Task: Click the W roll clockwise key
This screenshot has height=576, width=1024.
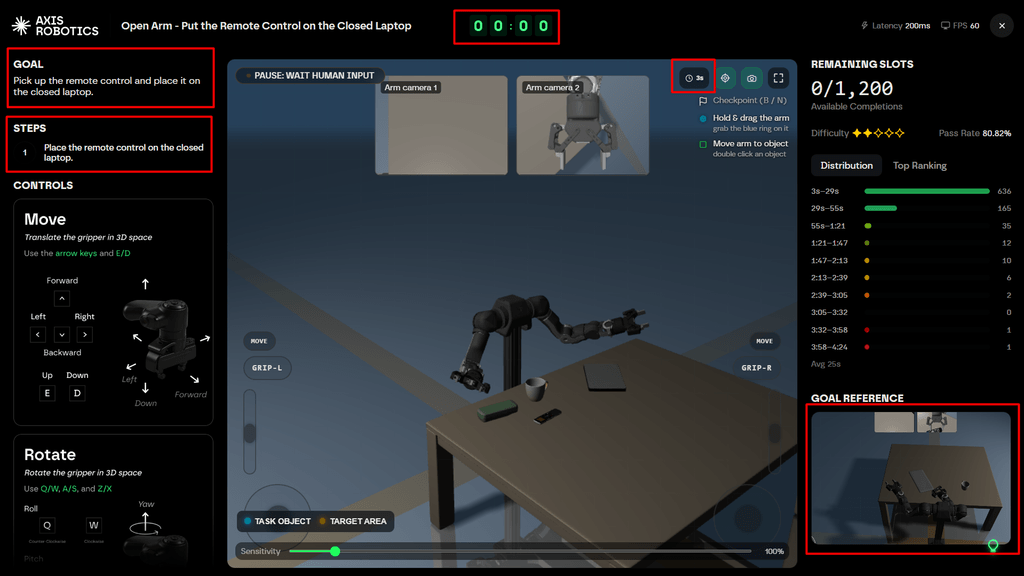Action: (94, 525)
